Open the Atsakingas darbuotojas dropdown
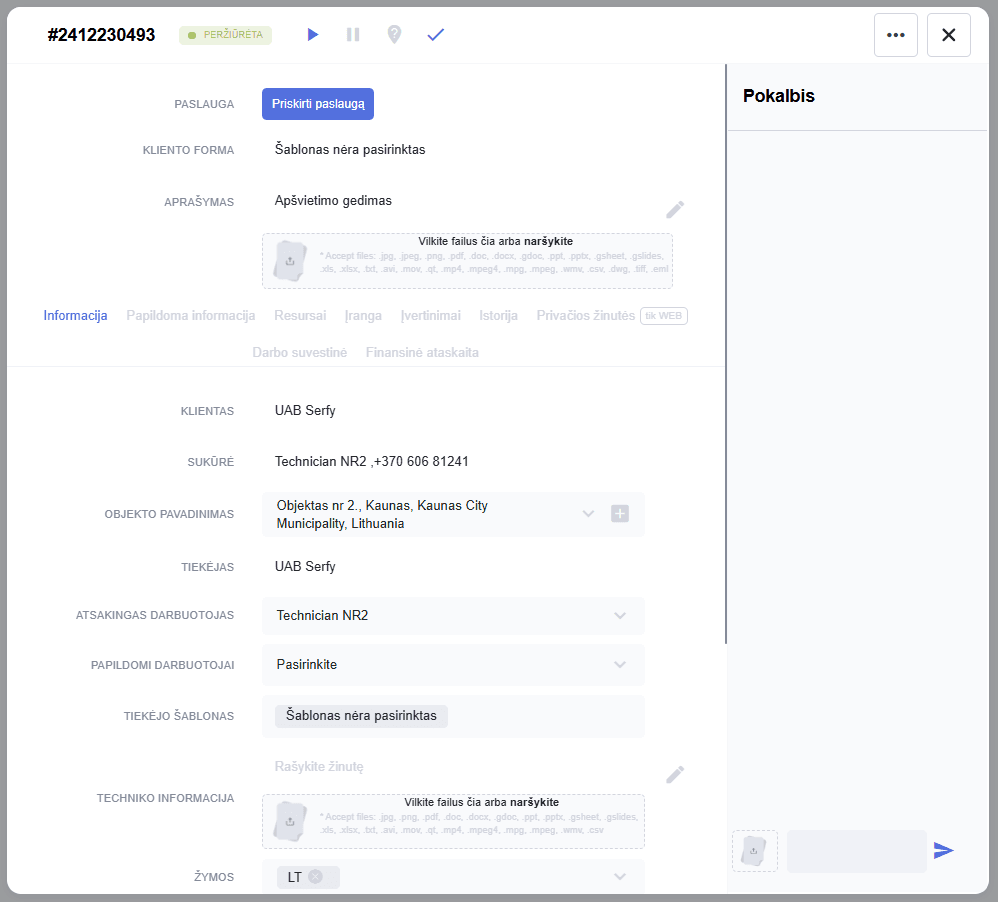 coord(620,616)
